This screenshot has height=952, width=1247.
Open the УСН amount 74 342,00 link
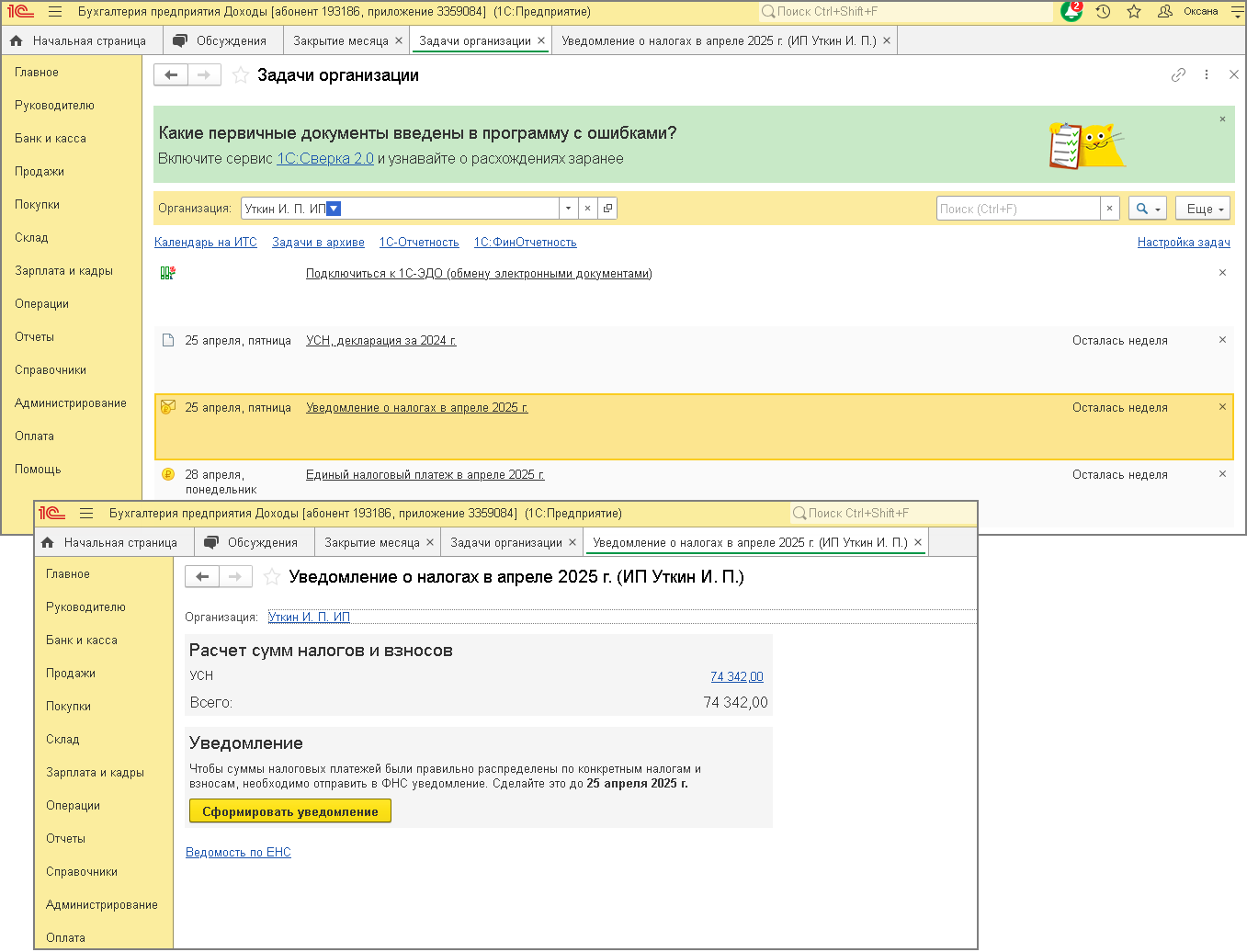pos(737,676)
